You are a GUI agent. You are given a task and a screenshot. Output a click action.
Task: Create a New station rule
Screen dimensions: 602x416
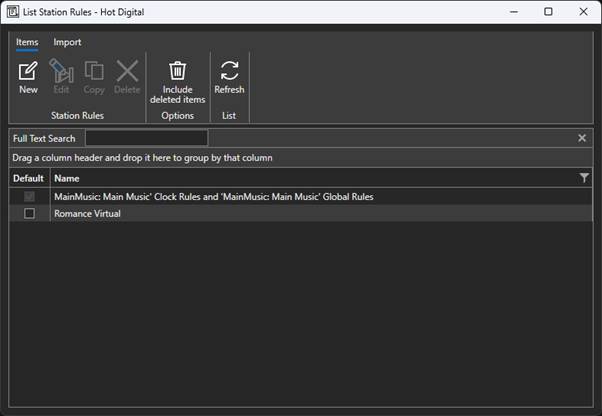[28, 78]
